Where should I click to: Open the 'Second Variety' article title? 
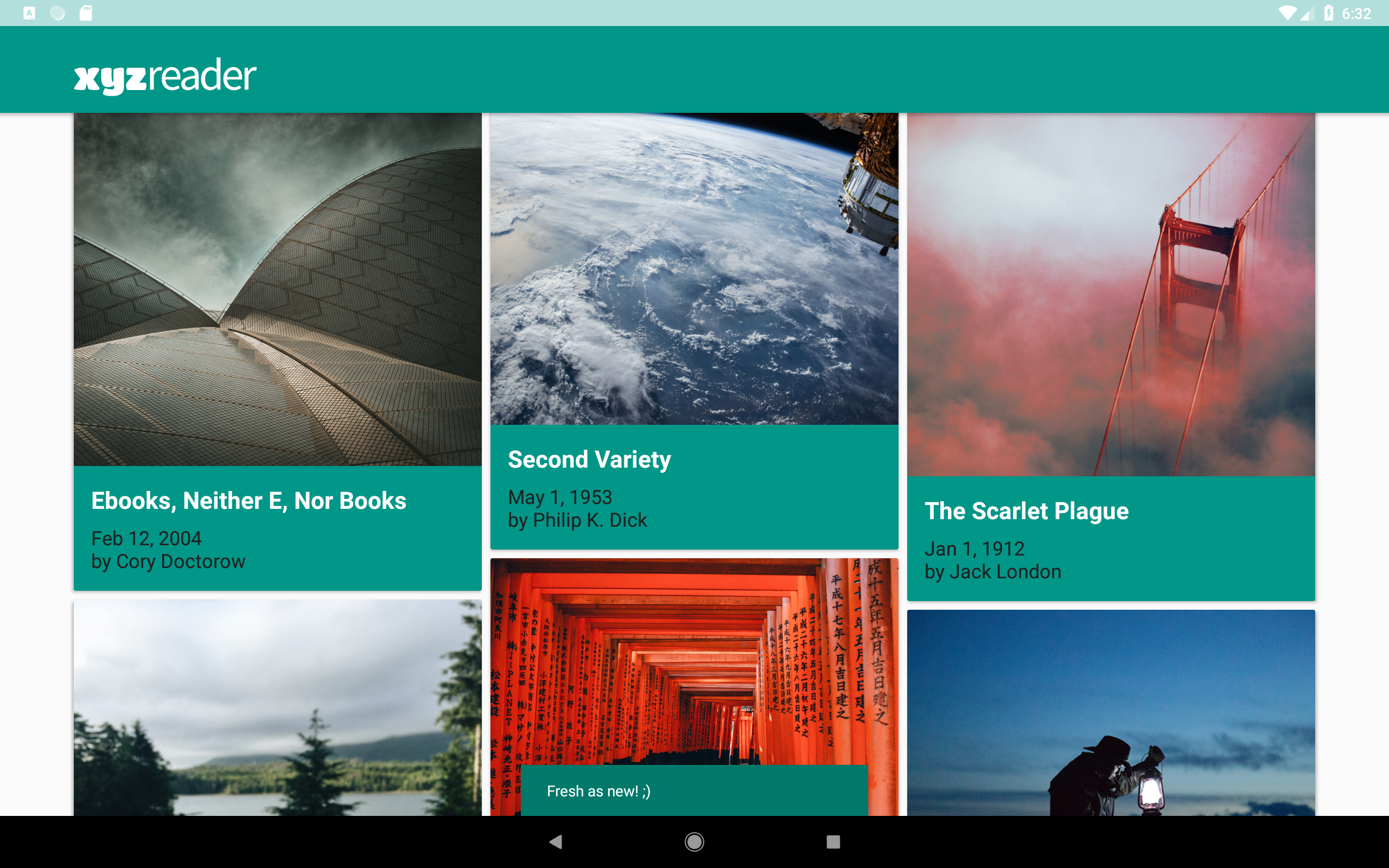(589, 459)
